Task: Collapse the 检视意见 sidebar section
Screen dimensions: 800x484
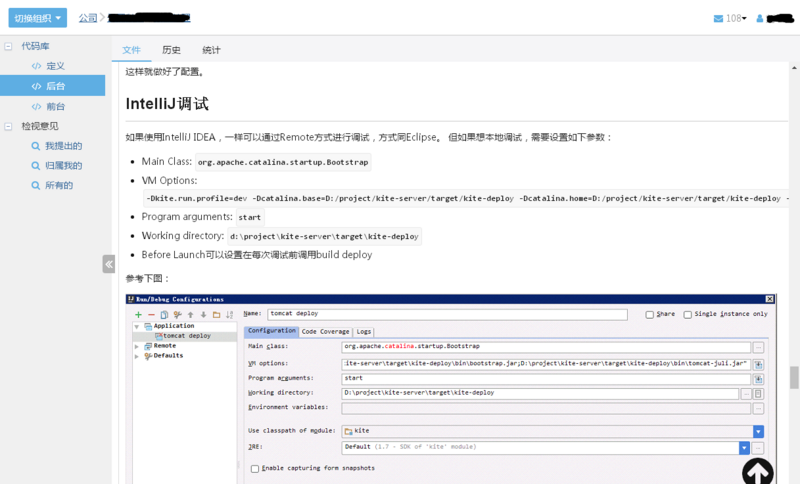Action: pos(8,126)
